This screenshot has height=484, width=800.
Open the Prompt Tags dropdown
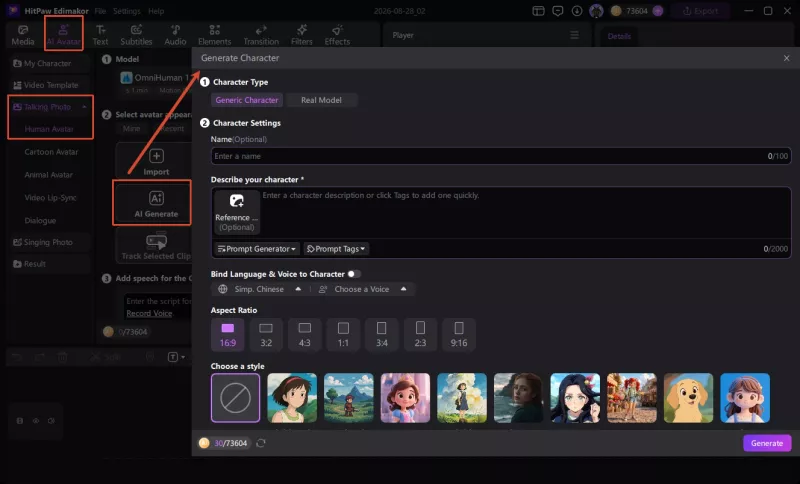click(x=336, y=249)
